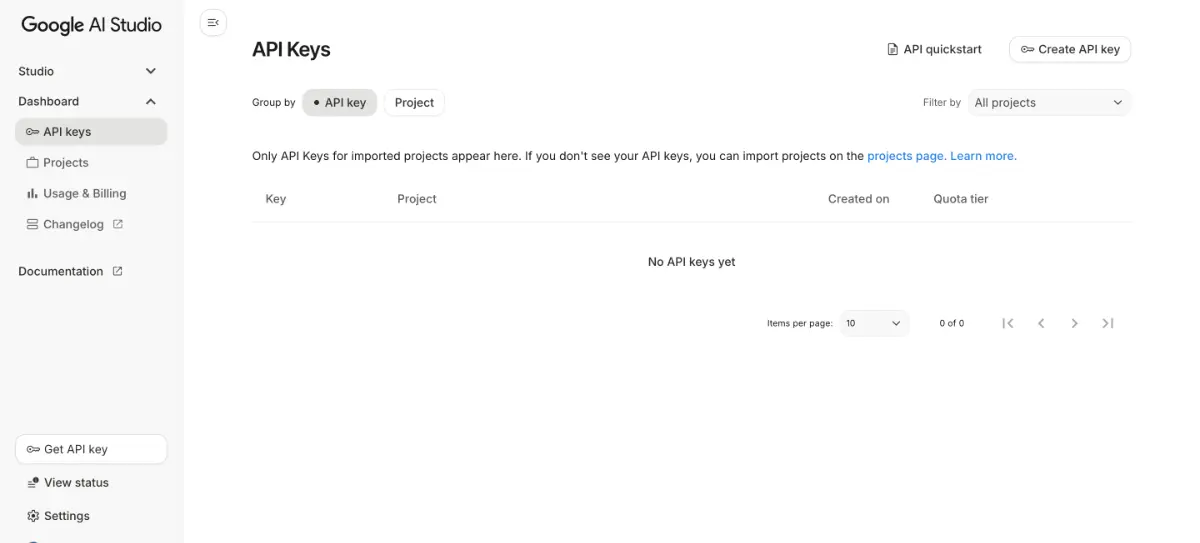
Task: Open View status in the sidebar
Action: (x=76, y=483)
